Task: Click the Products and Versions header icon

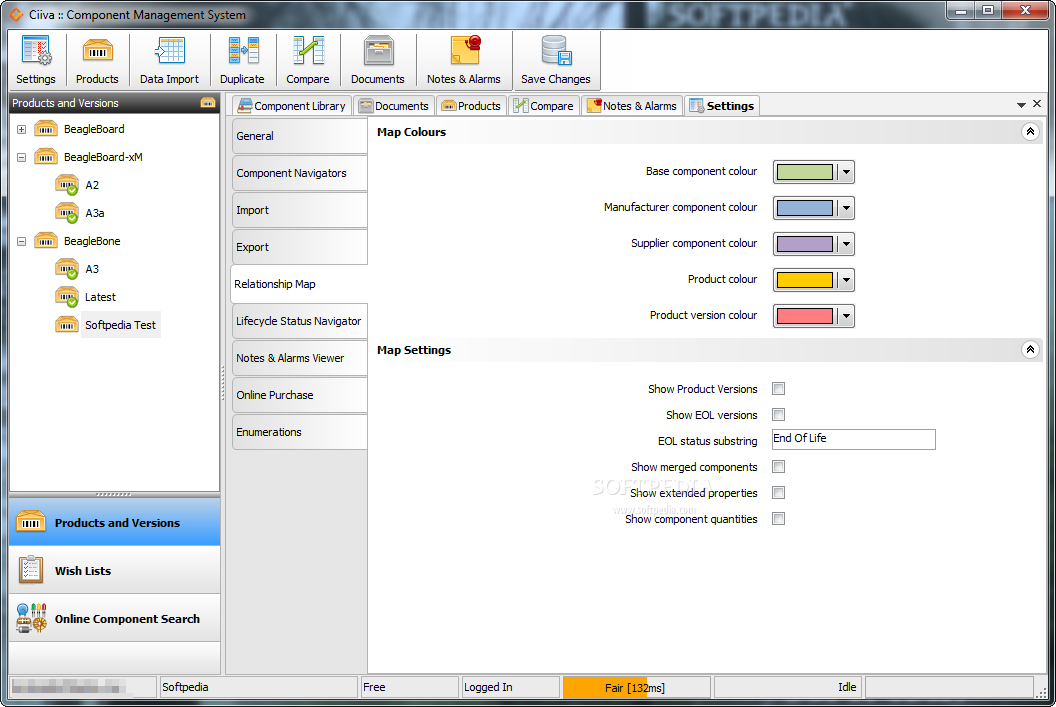Action: tap(207, 103)
